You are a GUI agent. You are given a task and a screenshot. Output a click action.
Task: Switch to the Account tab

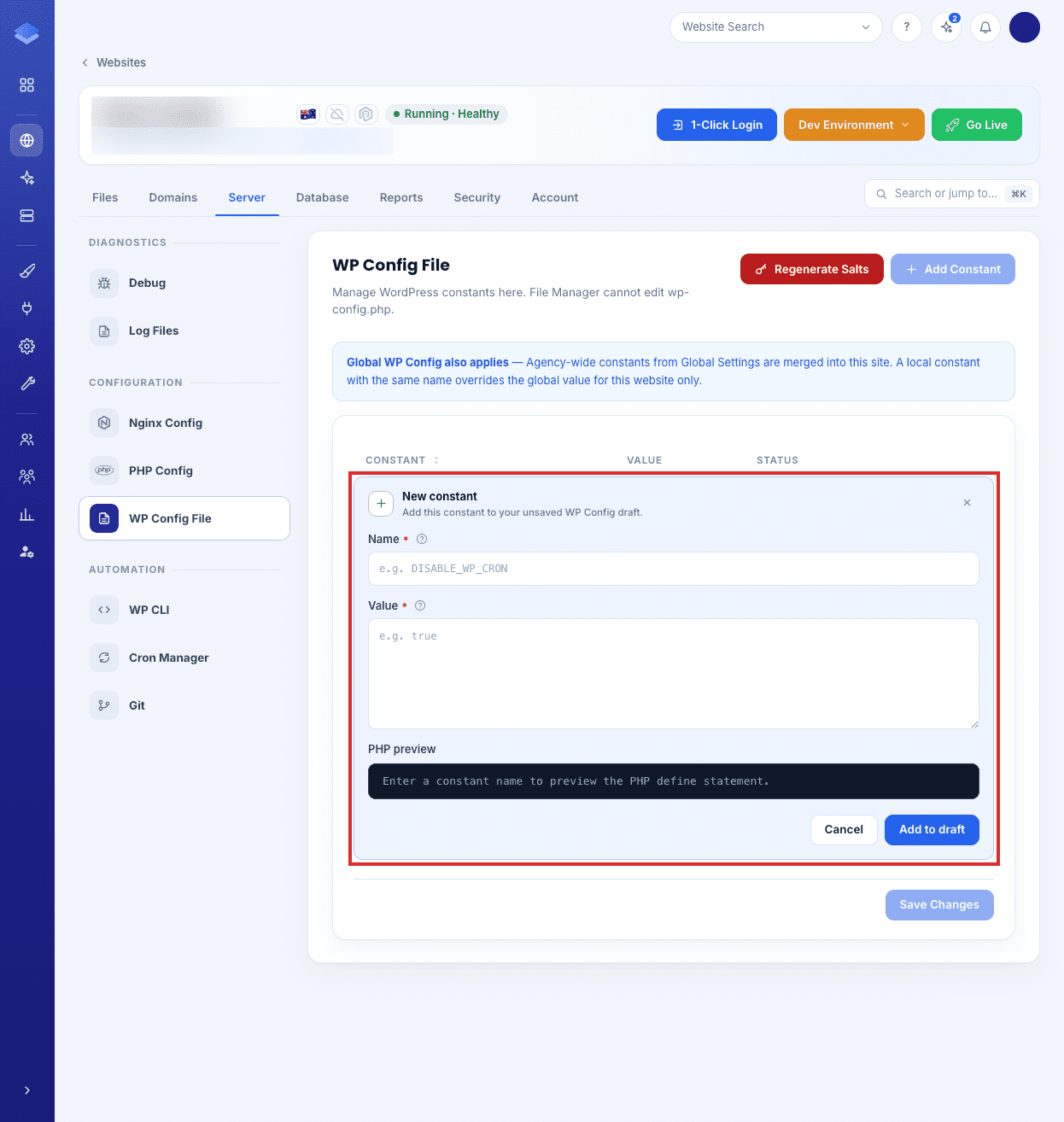tap(555, 197)
